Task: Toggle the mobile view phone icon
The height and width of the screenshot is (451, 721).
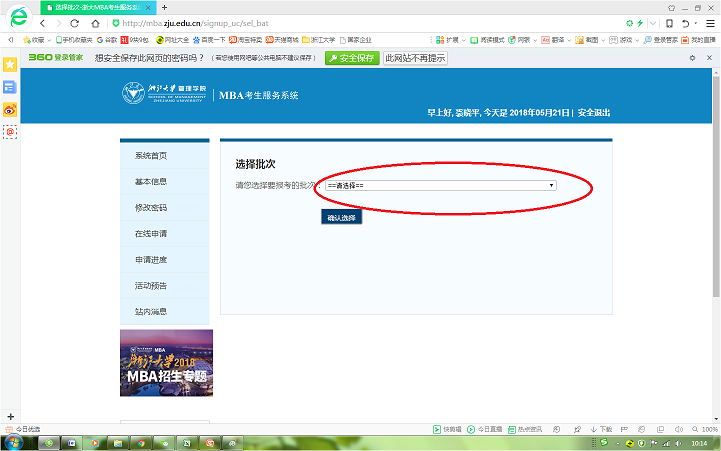Action: pos(670,23)
